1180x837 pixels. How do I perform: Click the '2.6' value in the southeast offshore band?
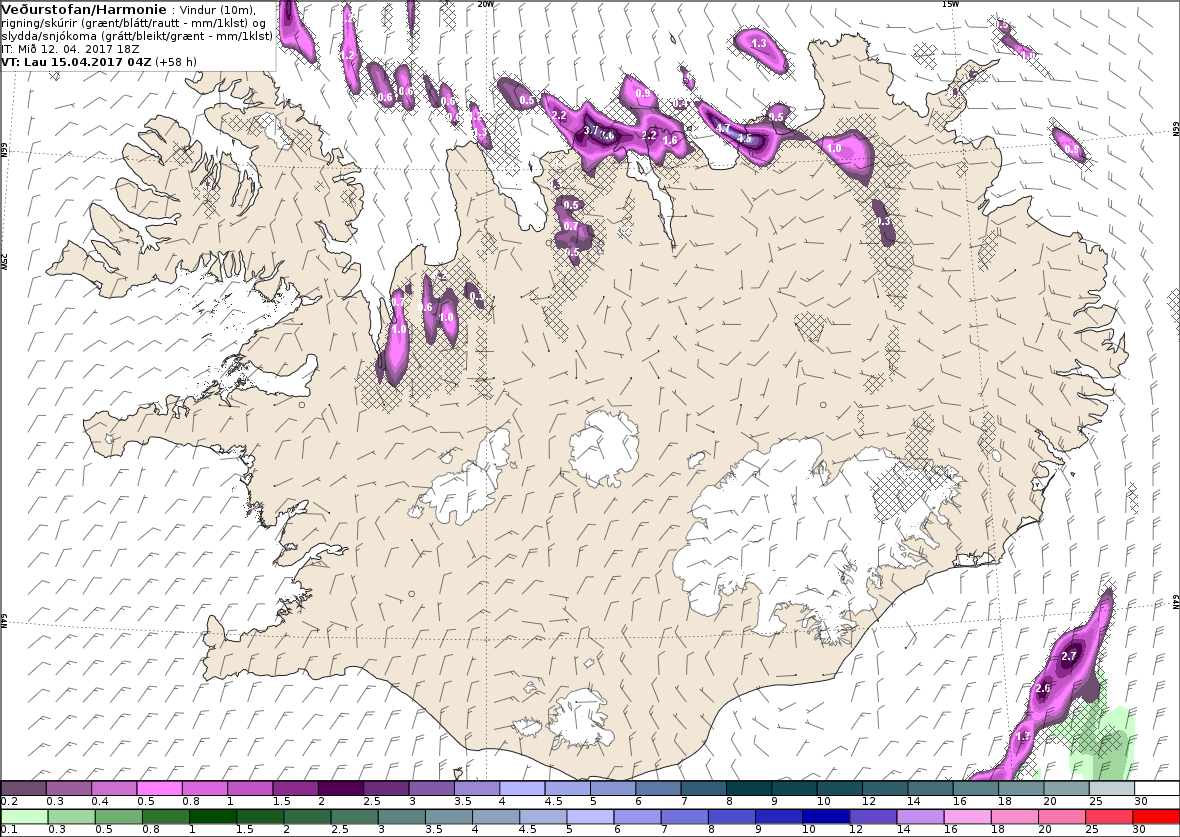click(x=1043, y=689)
